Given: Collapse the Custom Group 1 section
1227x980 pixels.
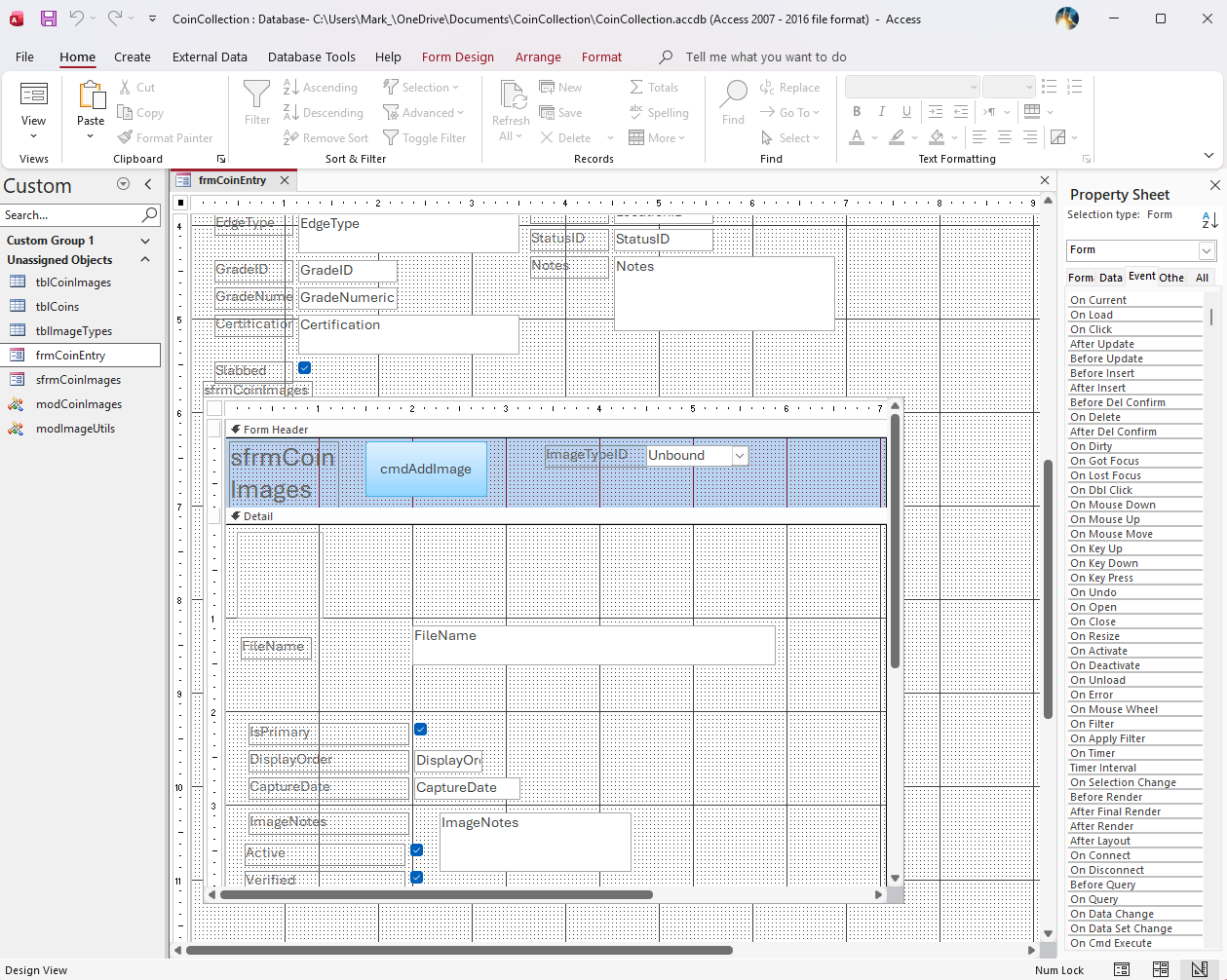Looking at the screenshot, I should click(145, 241).
